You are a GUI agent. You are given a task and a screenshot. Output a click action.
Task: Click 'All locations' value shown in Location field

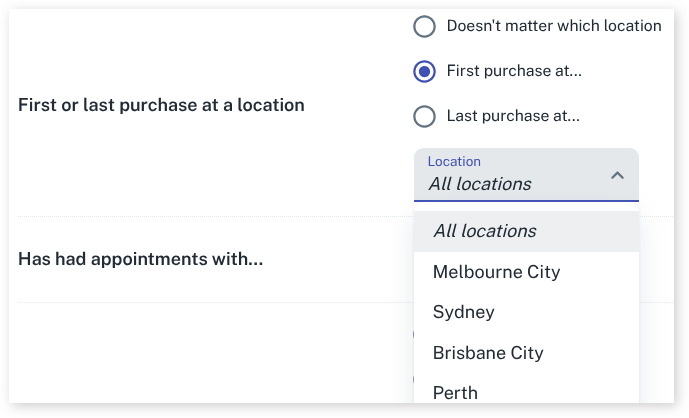coord(480,184)
